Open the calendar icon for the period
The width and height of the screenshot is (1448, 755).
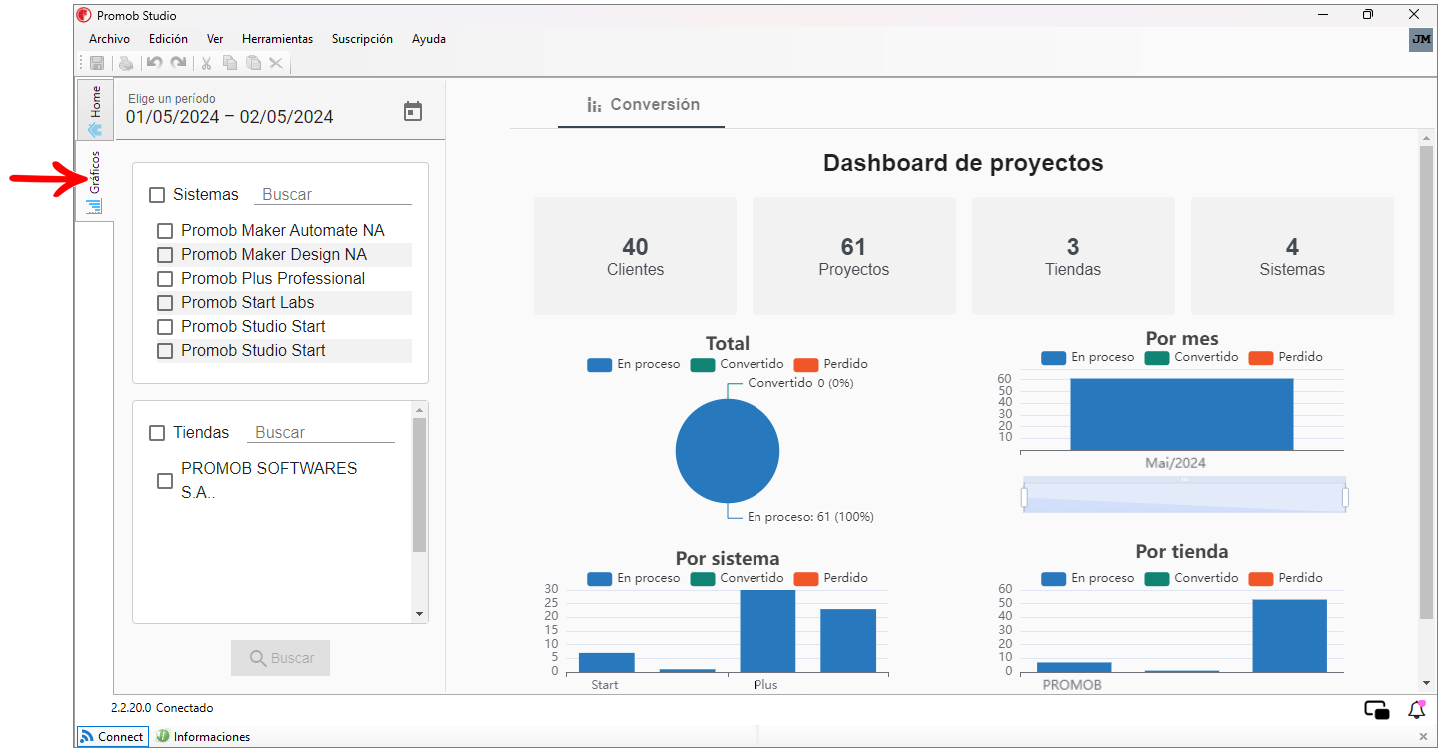tap(413, 111)
